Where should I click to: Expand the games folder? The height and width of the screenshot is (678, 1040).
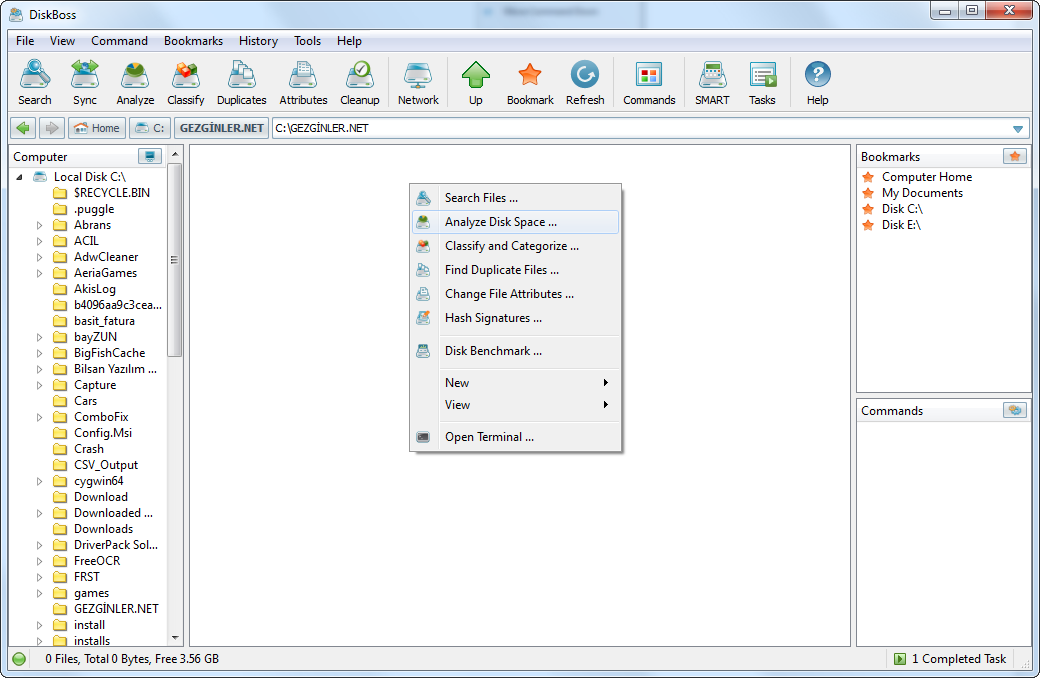point(39,594)
